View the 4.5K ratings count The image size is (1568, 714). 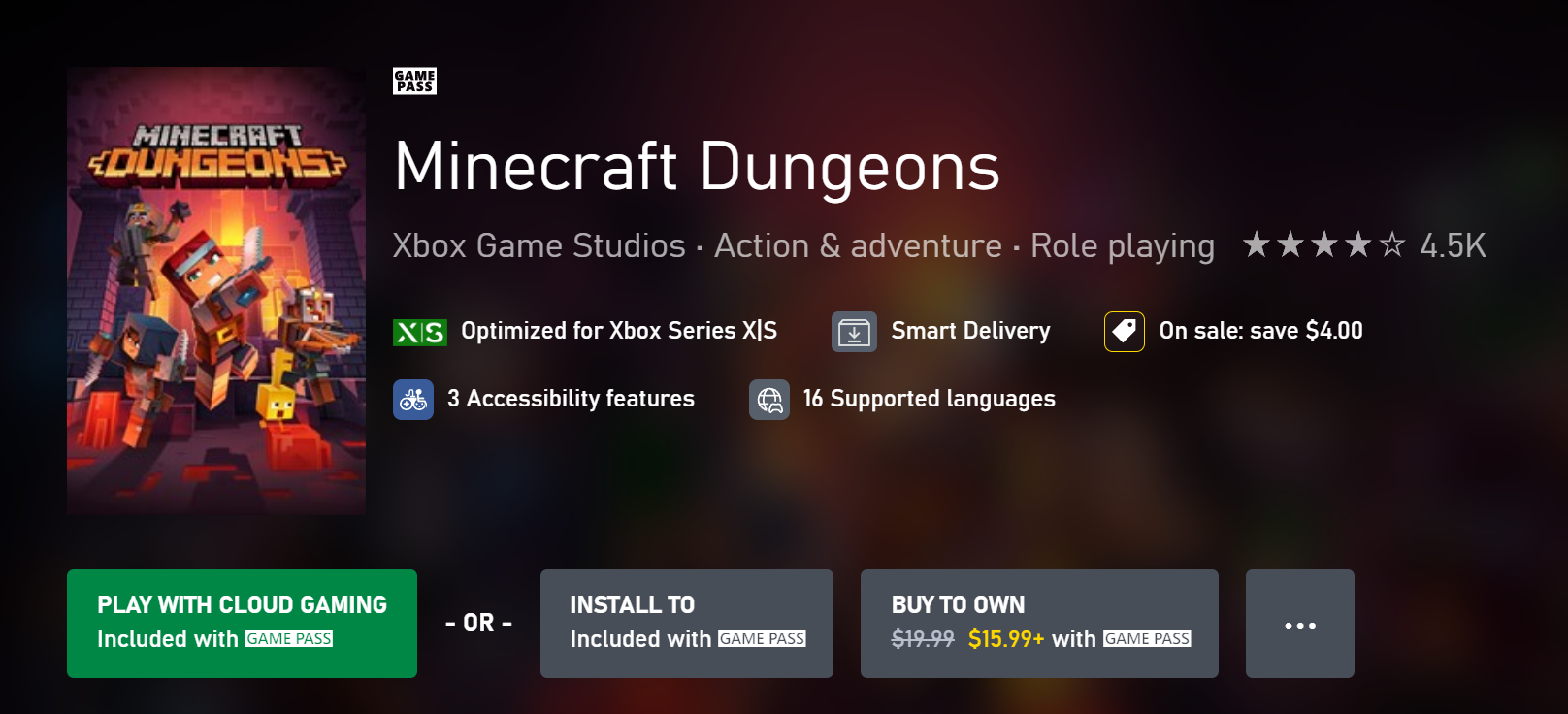point(1453,246)
